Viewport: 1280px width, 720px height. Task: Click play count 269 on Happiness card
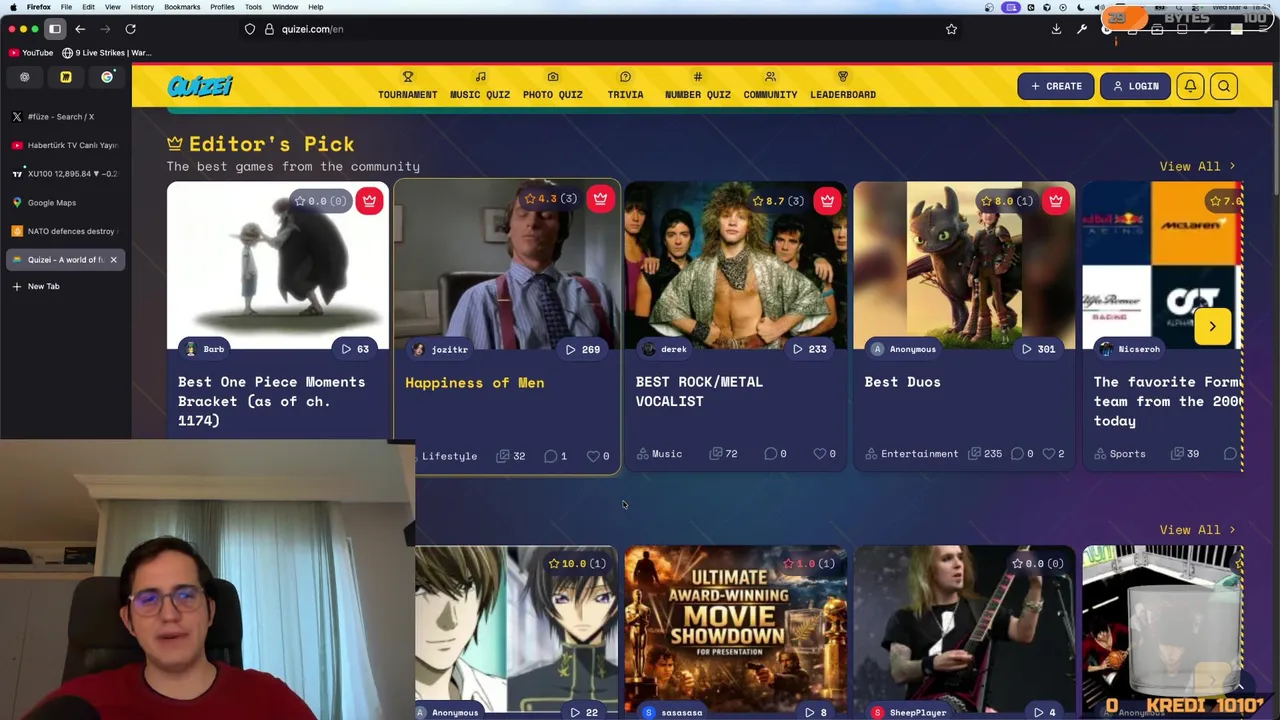point(582,349)
